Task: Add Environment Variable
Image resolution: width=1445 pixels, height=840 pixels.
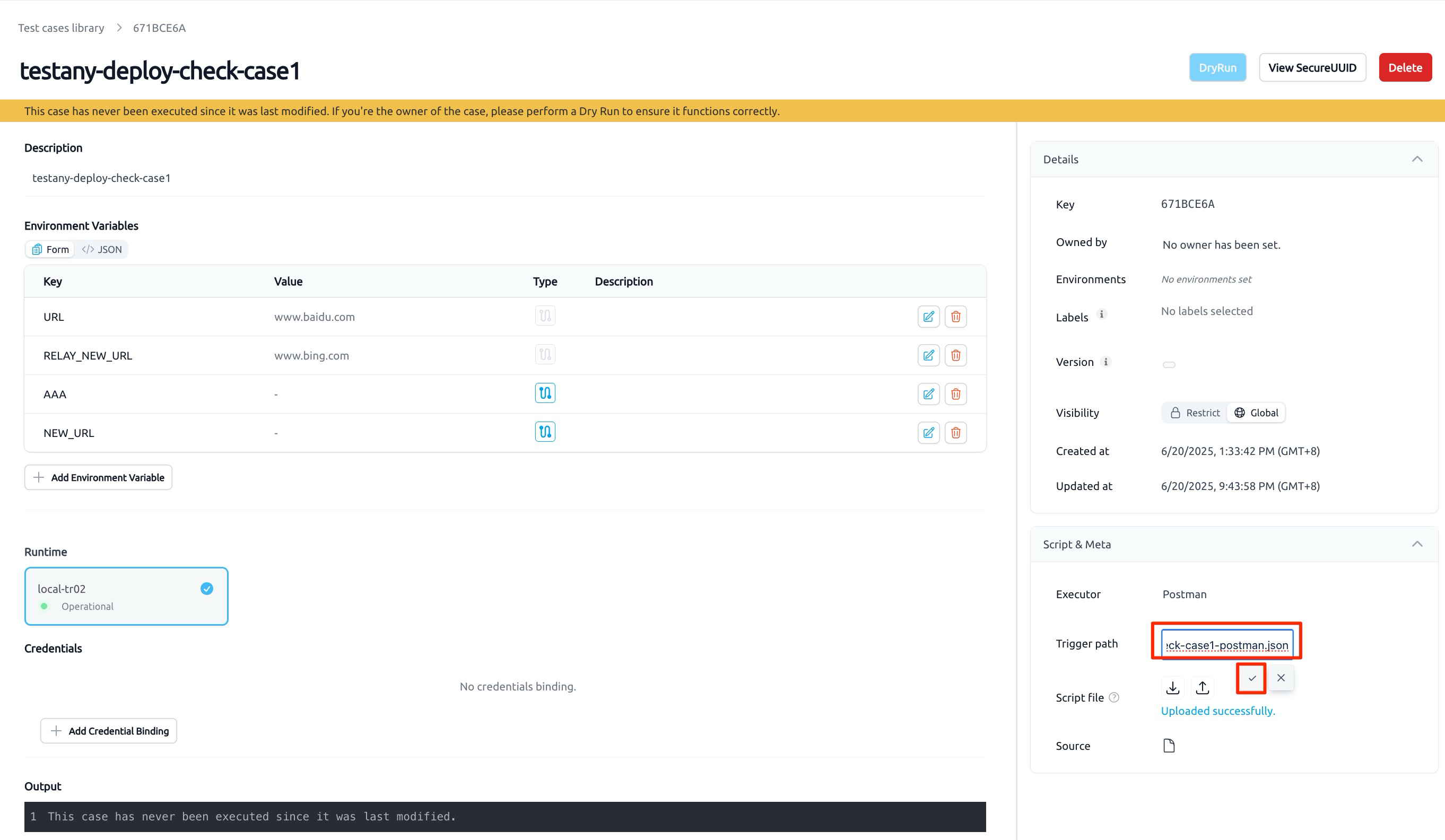Action: click(98, 477)
